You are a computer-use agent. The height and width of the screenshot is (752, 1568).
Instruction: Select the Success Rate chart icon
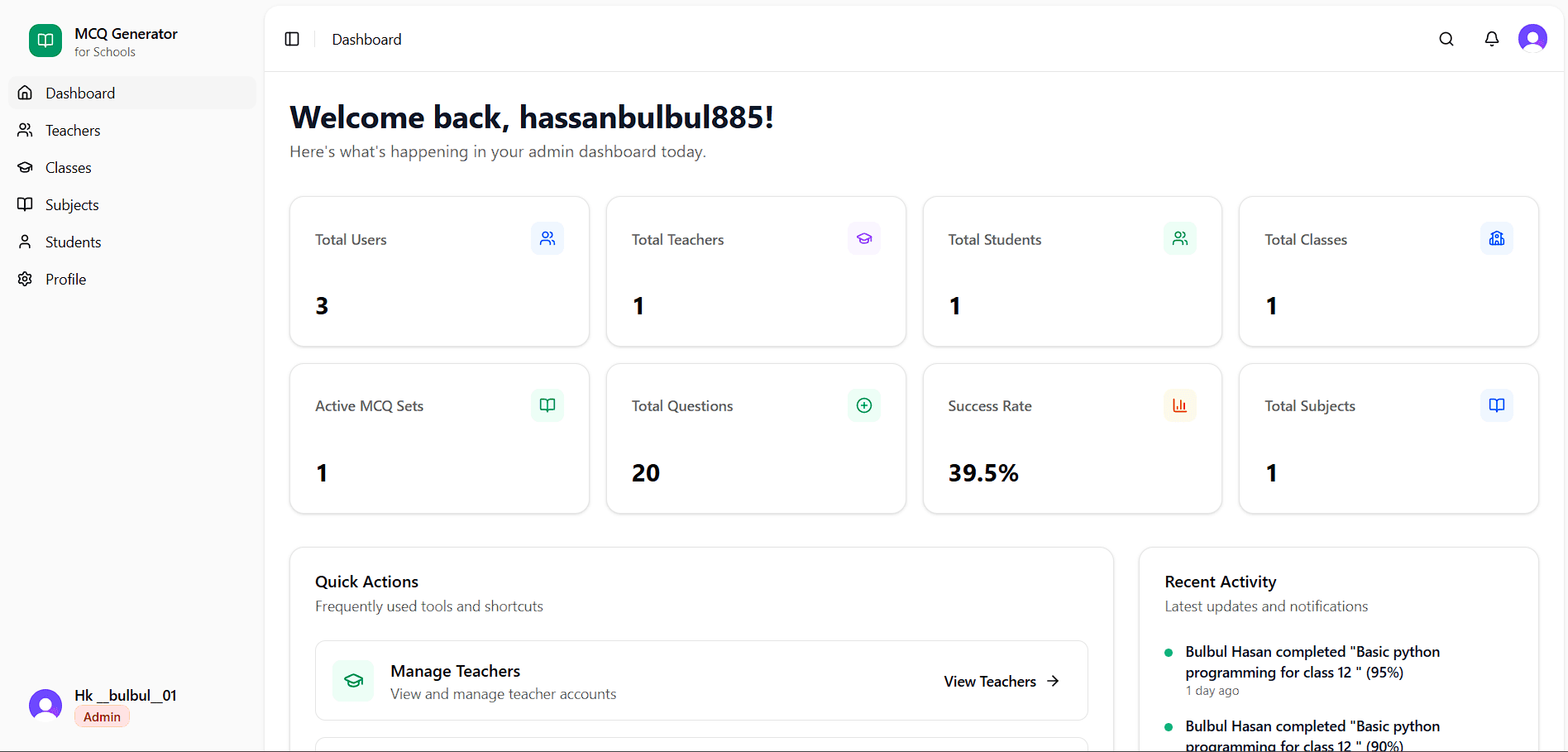tap(1180, 405)
